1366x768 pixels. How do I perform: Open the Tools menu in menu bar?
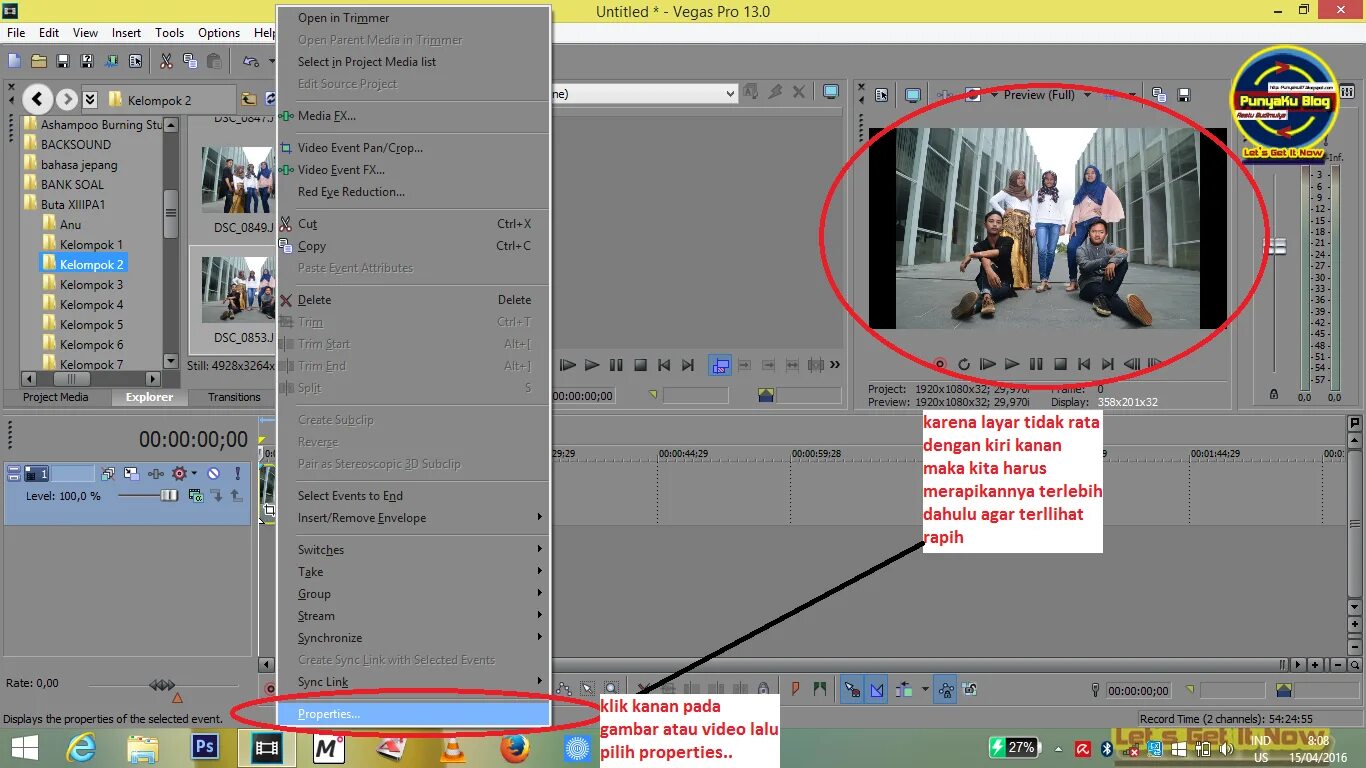tap(169, 33)
